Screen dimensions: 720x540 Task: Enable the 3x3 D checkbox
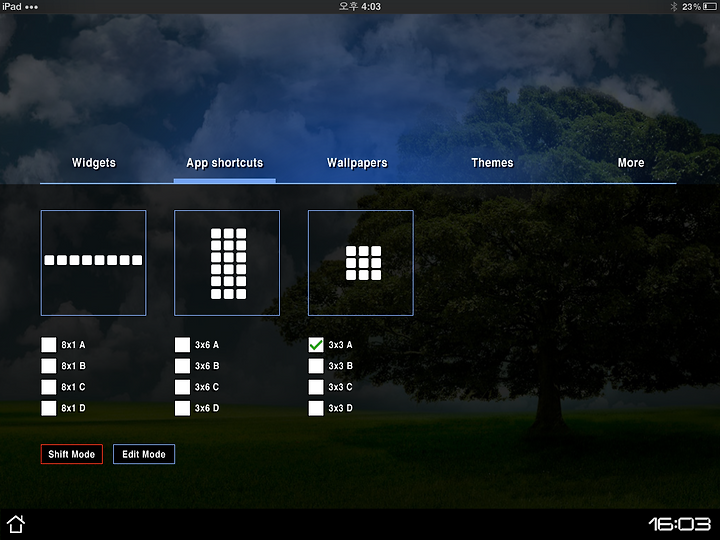pos(316,408)
